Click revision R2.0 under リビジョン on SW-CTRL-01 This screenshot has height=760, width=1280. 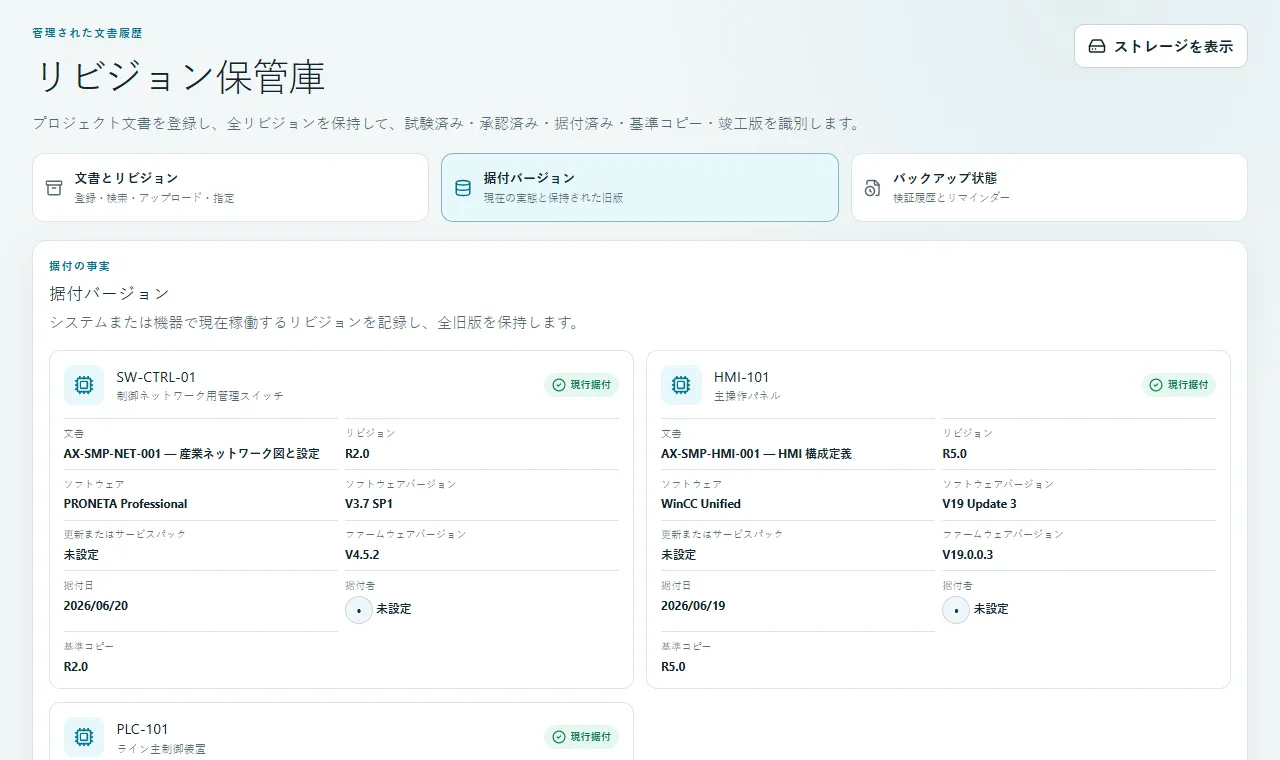pos(357,453)
